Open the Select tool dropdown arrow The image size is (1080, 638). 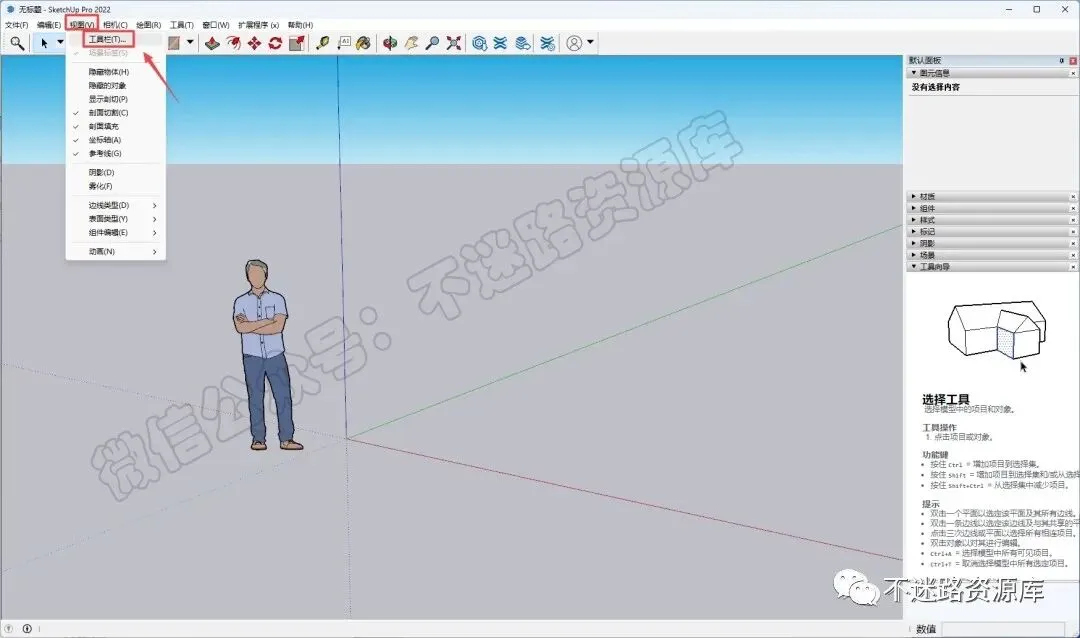click(x=60, y=43)
